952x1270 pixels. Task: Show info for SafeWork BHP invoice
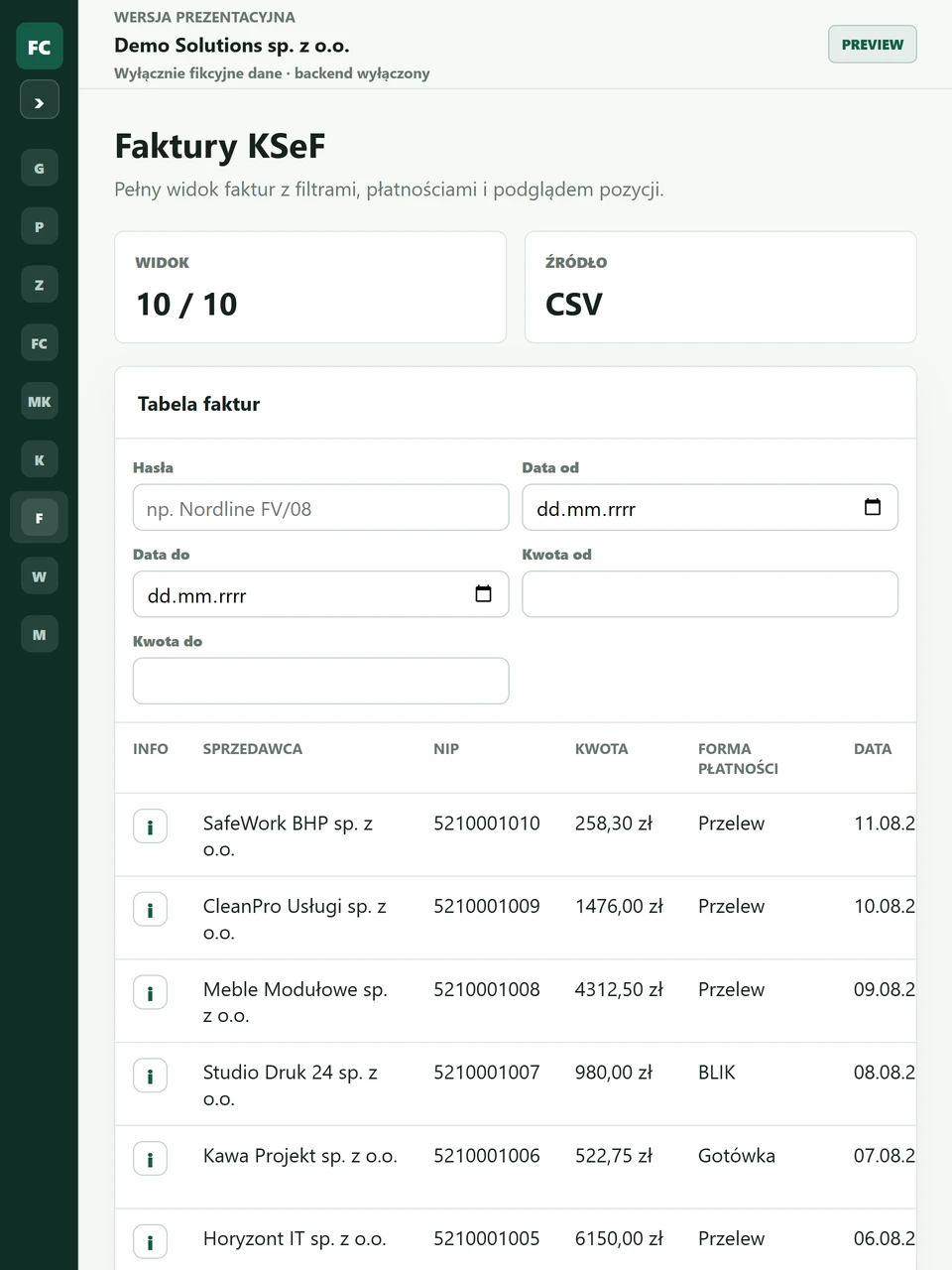(x=150, y=826)
